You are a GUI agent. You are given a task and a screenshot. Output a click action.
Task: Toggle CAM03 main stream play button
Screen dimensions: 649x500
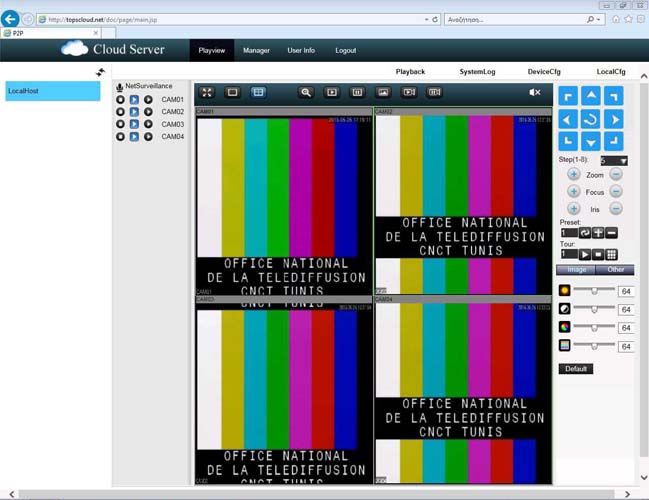coord(134,124)
